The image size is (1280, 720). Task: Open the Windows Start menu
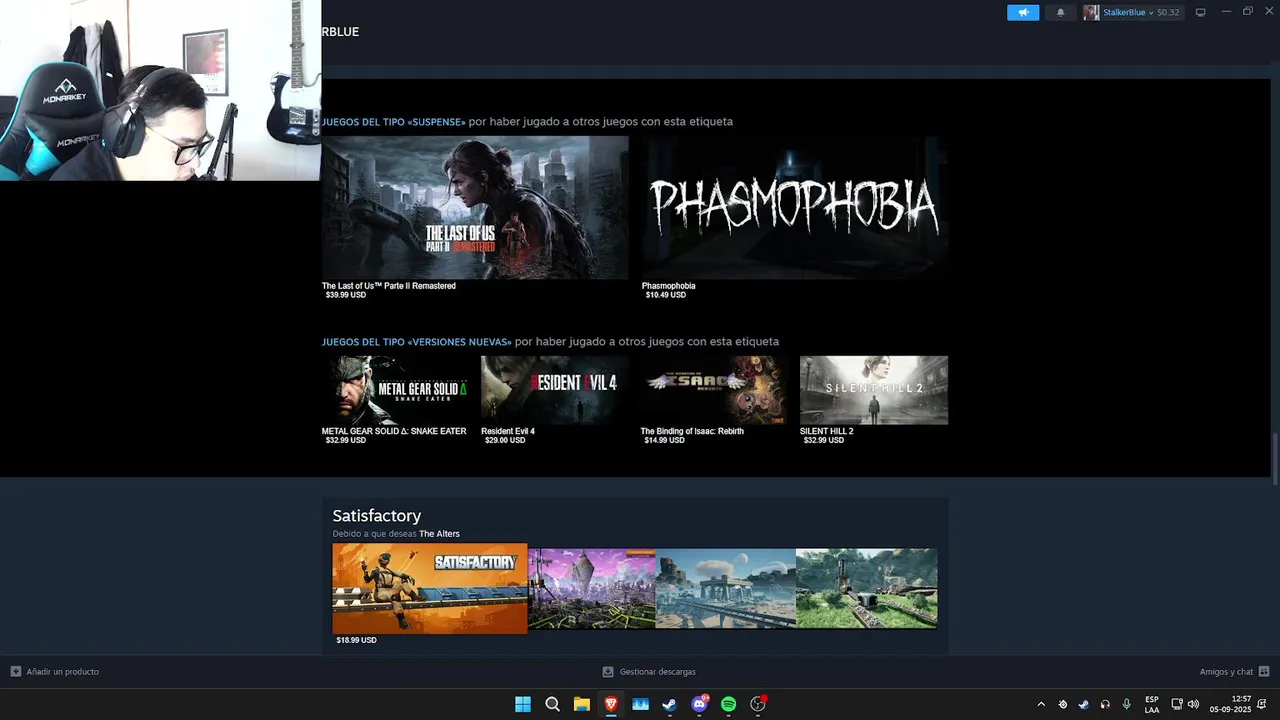(x=523, y=704)
